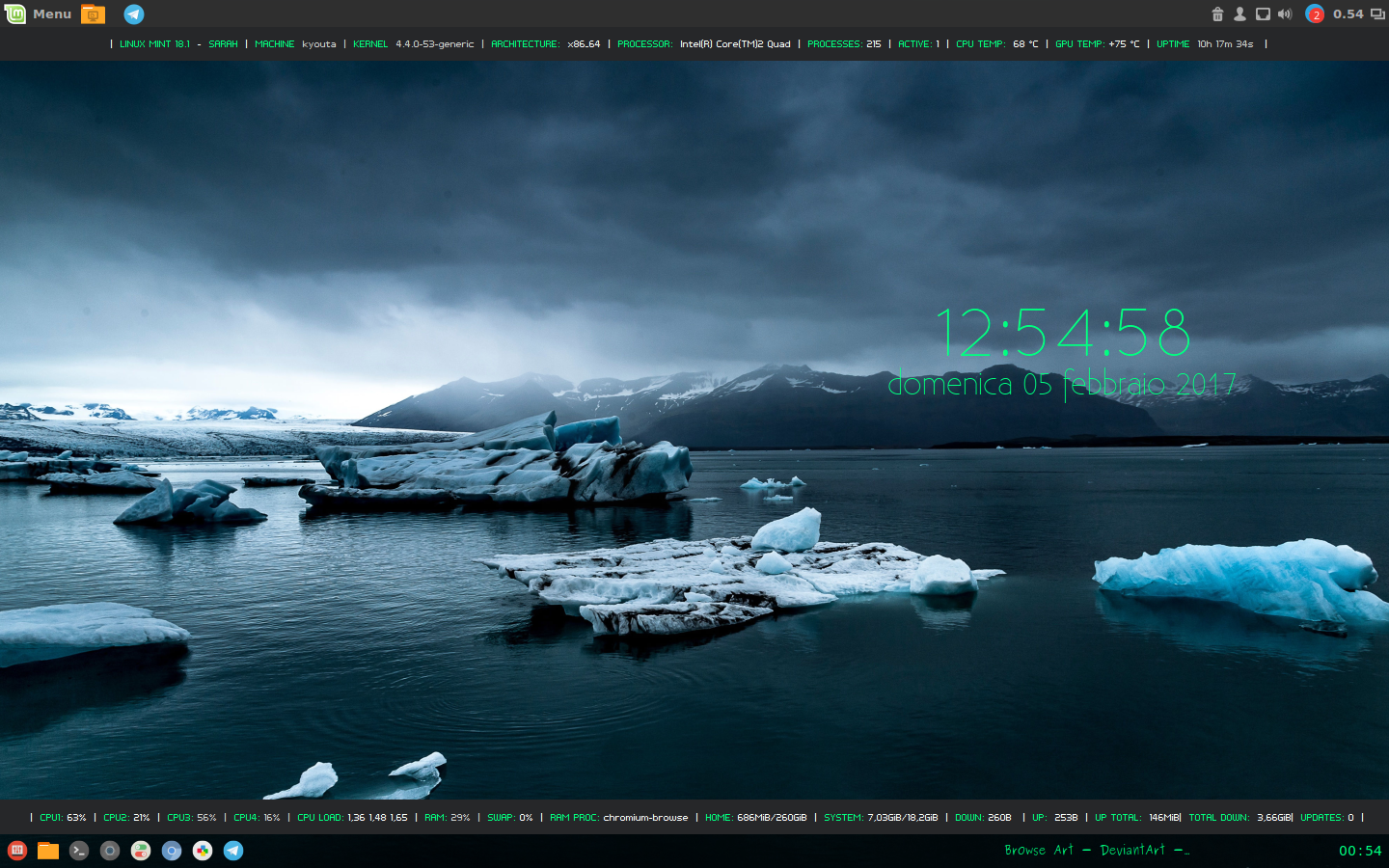Viewport: 1389px width, 868px height.
Task: Open Telegram launcher in the top panel
Action: tap(134, 14)
